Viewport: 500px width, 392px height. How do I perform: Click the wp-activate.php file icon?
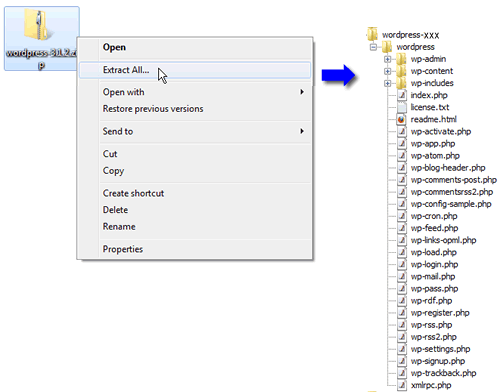coord(402,132)
